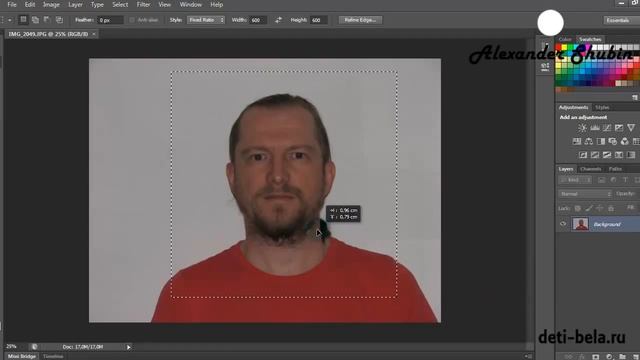
Task: Open the Edit menu
Action: [30, 4]
